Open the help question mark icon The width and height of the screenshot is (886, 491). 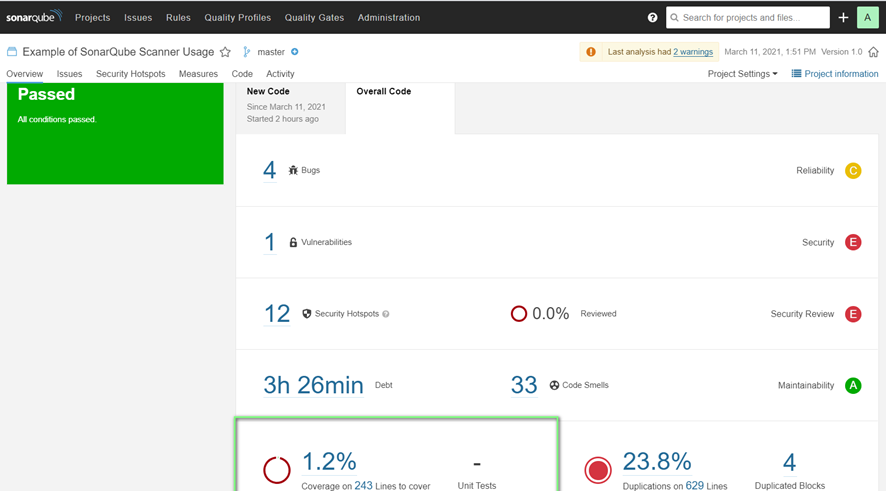pos(652,18)
